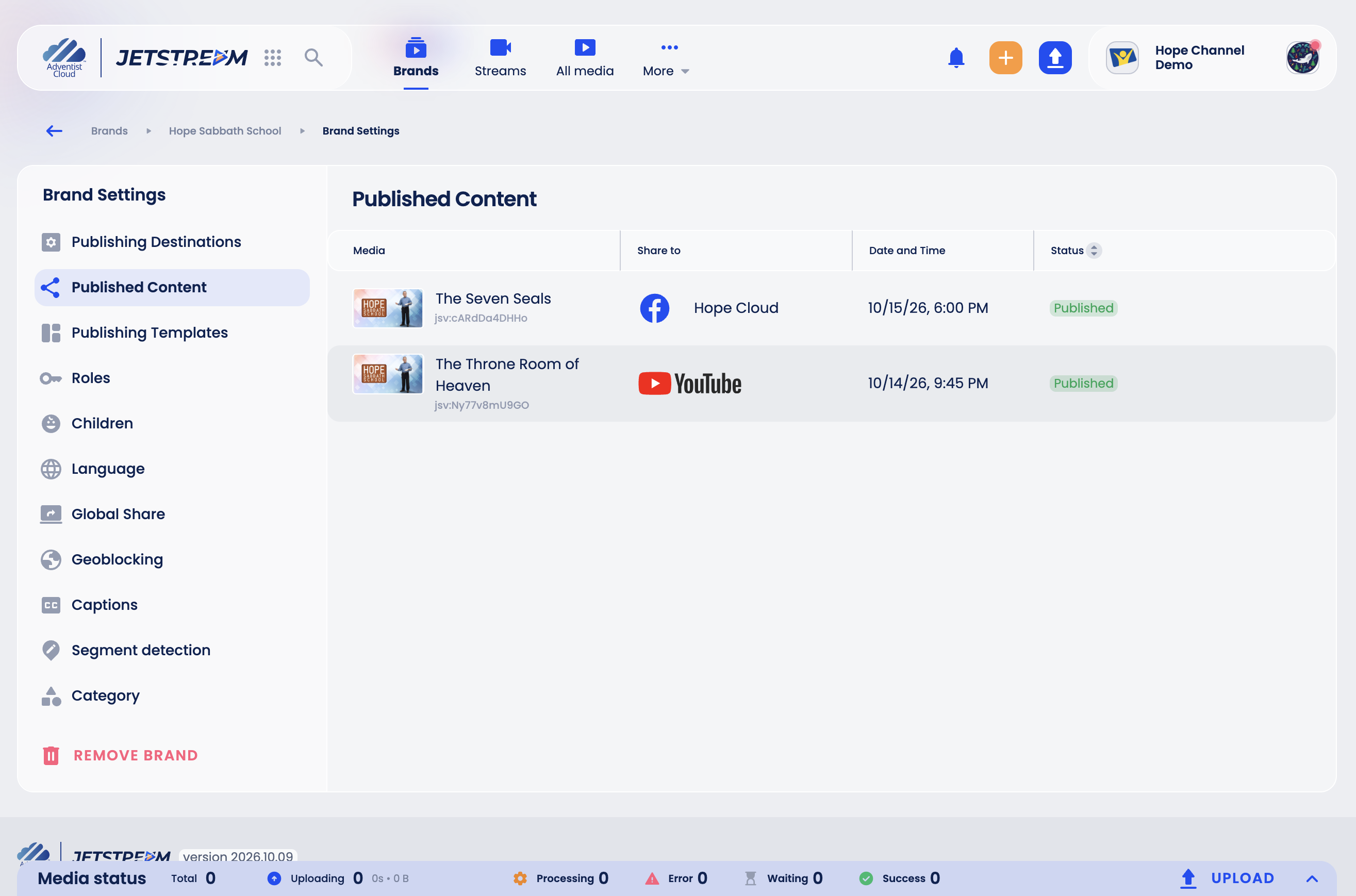Click Hope Sabbath School breadcrumb link
The height and width of the screenshot is (896, 1356).
click(225, 131)
